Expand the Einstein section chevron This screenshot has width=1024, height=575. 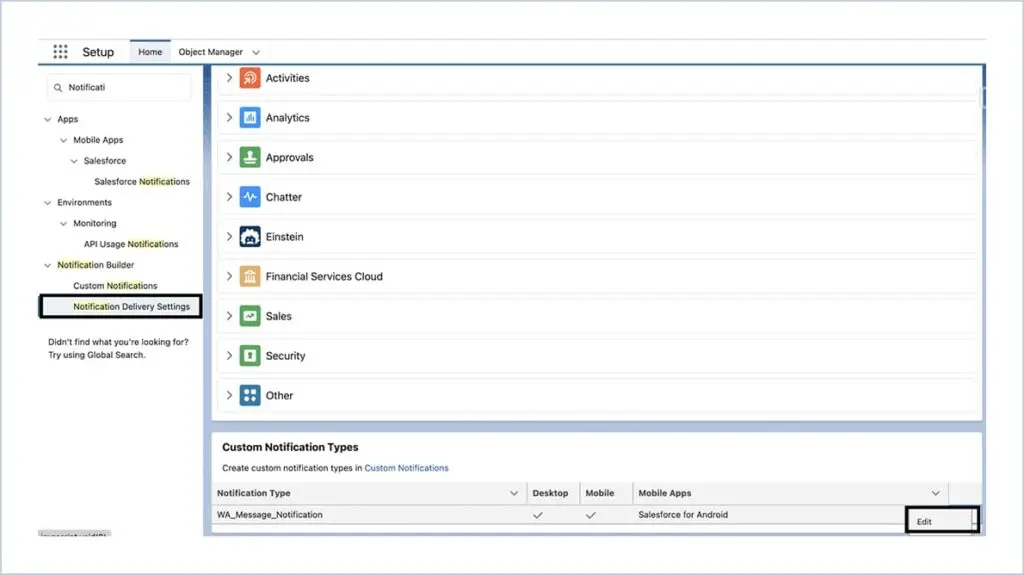click(229, 237)
